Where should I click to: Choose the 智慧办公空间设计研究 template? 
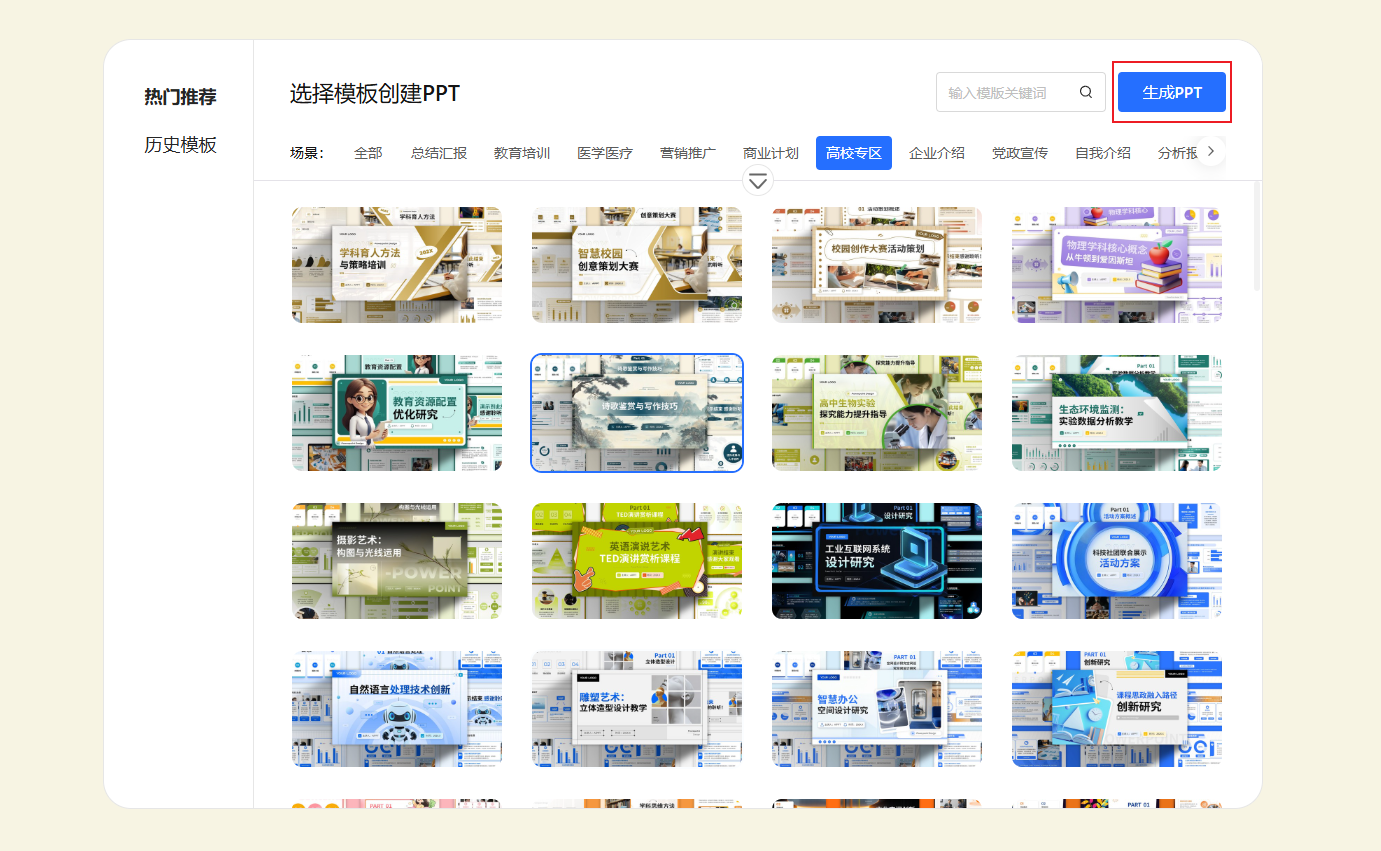(x=877, y=709)
